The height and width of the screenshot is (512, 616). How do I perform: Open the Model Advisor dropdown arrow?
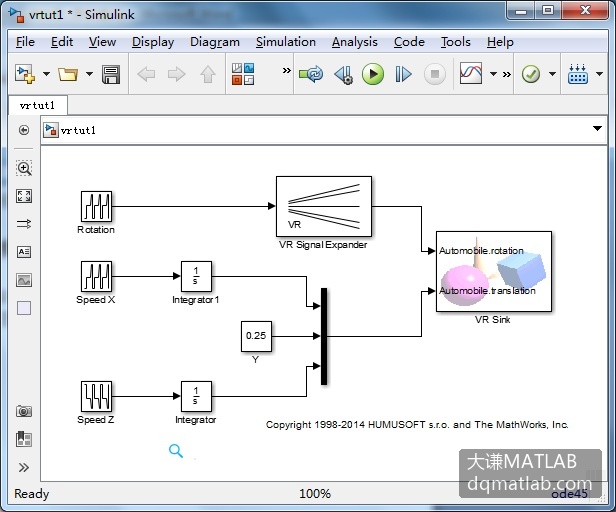[552, 74]
